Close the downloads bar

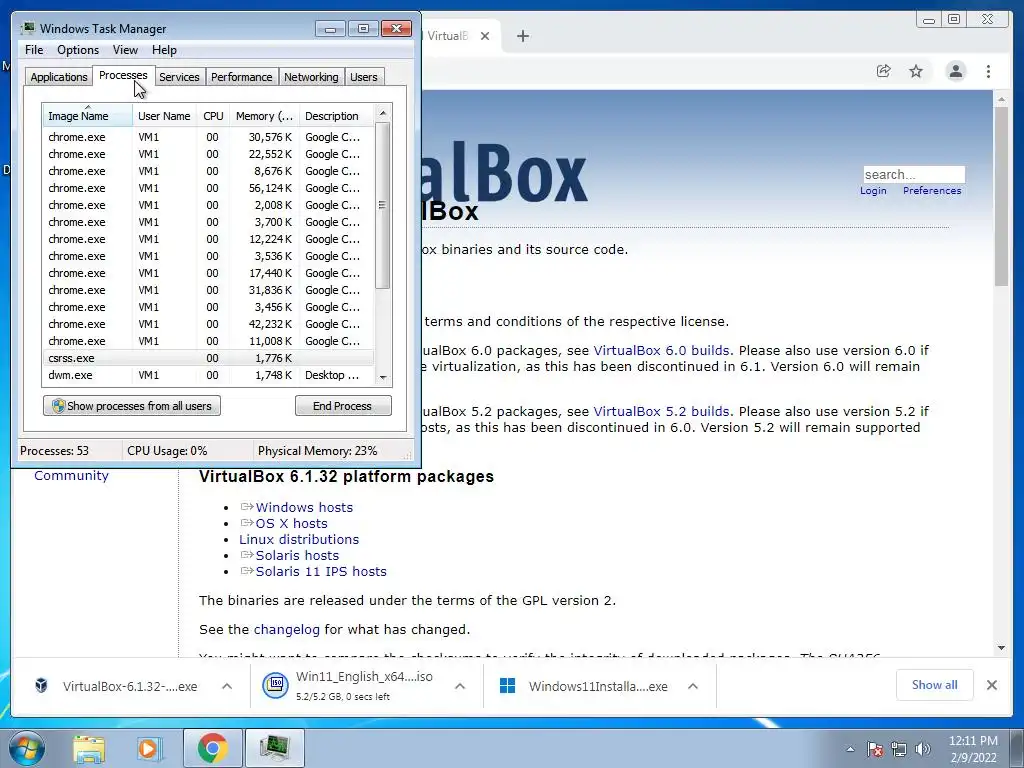(x=991, y=685)
